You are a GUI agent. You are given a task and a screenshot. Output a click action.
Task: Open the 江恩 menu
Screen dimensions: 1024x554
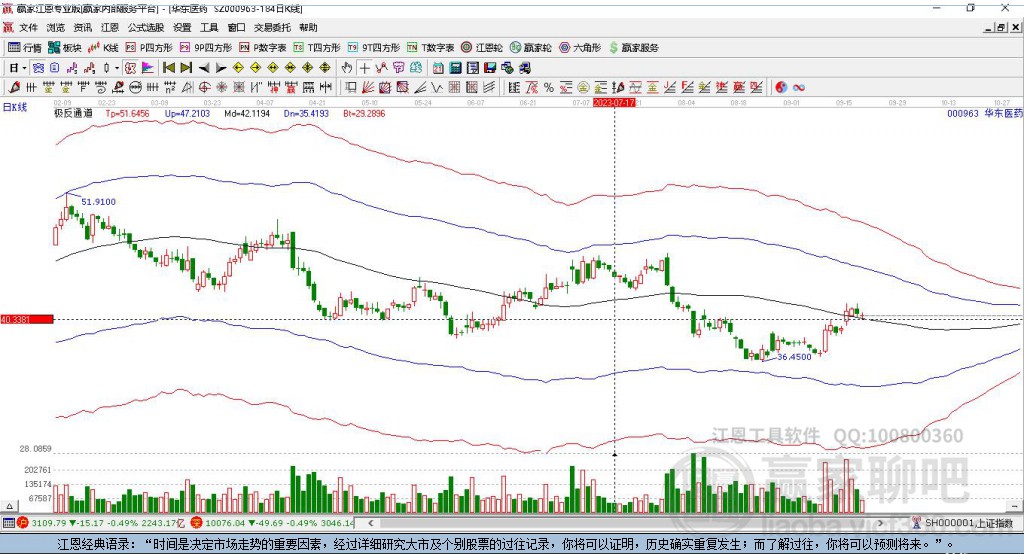110,27
